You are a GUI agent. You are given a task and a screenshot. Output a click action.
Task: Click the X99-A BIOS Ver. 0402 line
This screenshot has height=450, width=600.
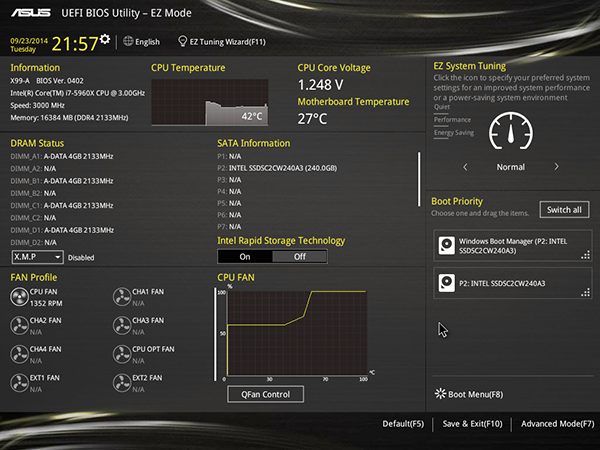[47, 81]
